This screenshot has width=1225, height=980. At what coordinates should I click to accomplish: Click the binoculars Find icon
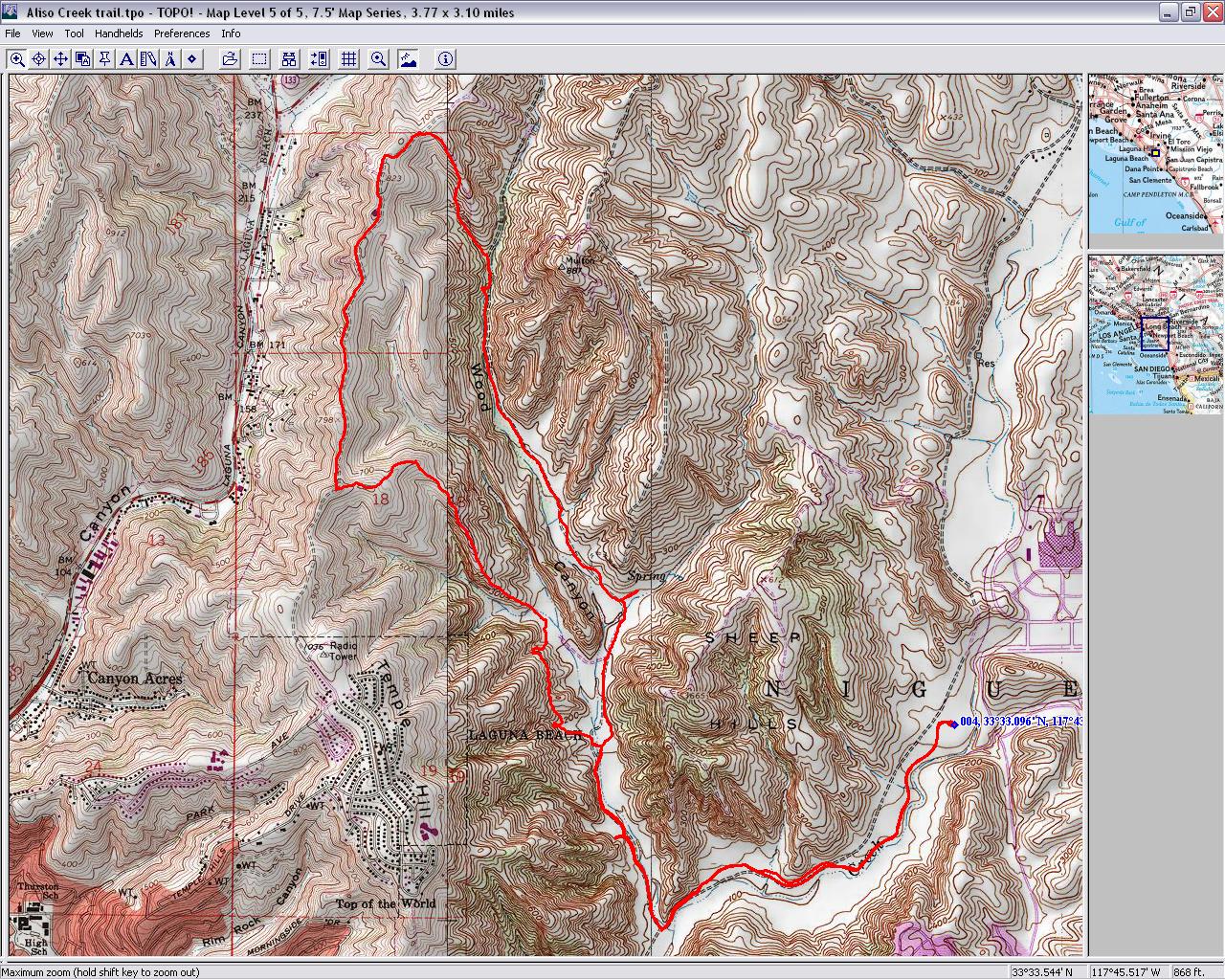tap(289, 59)
